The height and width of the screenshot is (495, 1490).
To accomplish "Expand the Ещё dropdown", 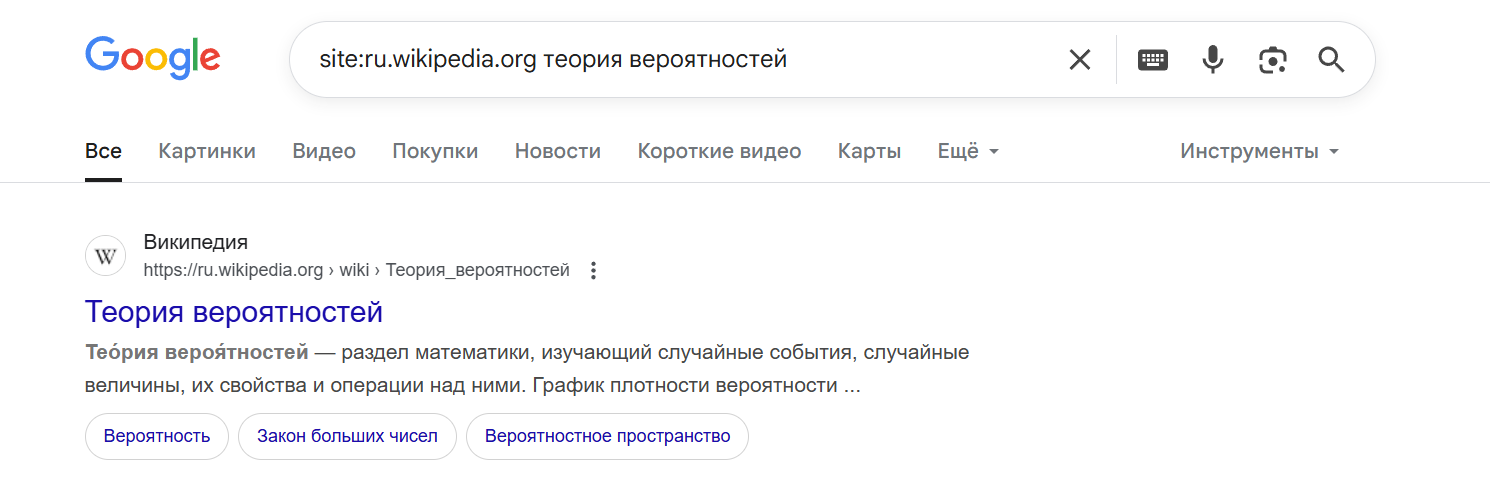I will [x=968, y=151].
